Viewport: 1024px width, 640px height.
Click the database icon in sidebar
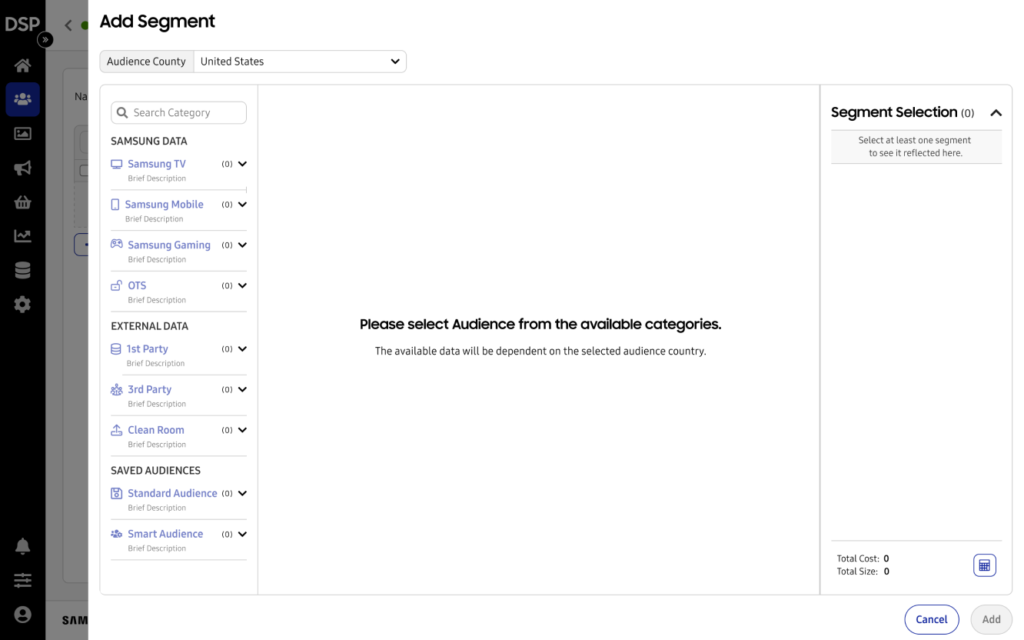[22, 270]
